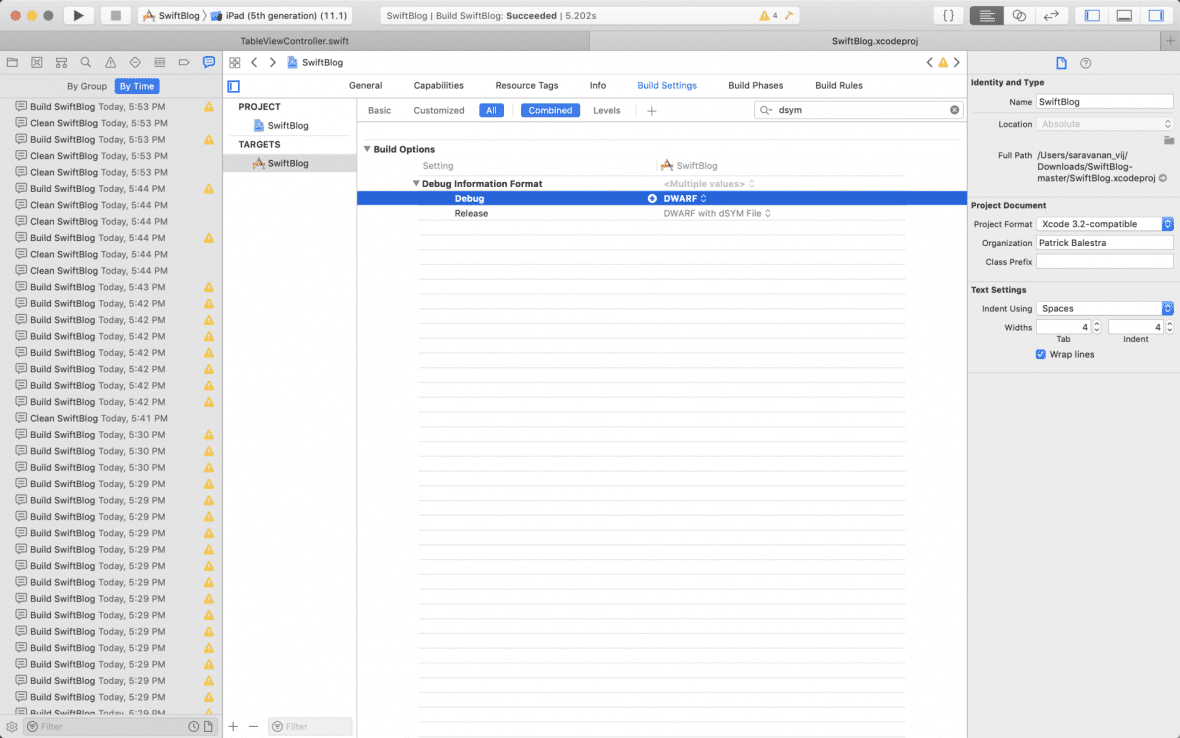
Task: Increment the Tab width stepper
Action: pos(1096,323)
